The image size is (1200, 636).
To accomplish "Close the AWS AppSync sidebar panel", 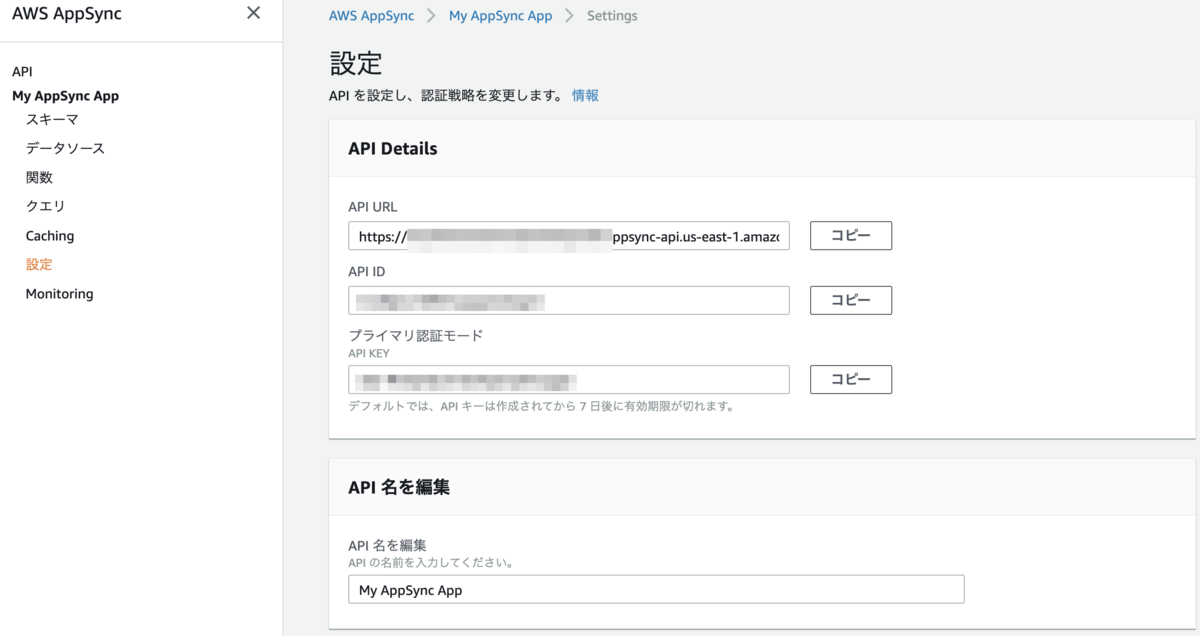I will tap(253, 13).
